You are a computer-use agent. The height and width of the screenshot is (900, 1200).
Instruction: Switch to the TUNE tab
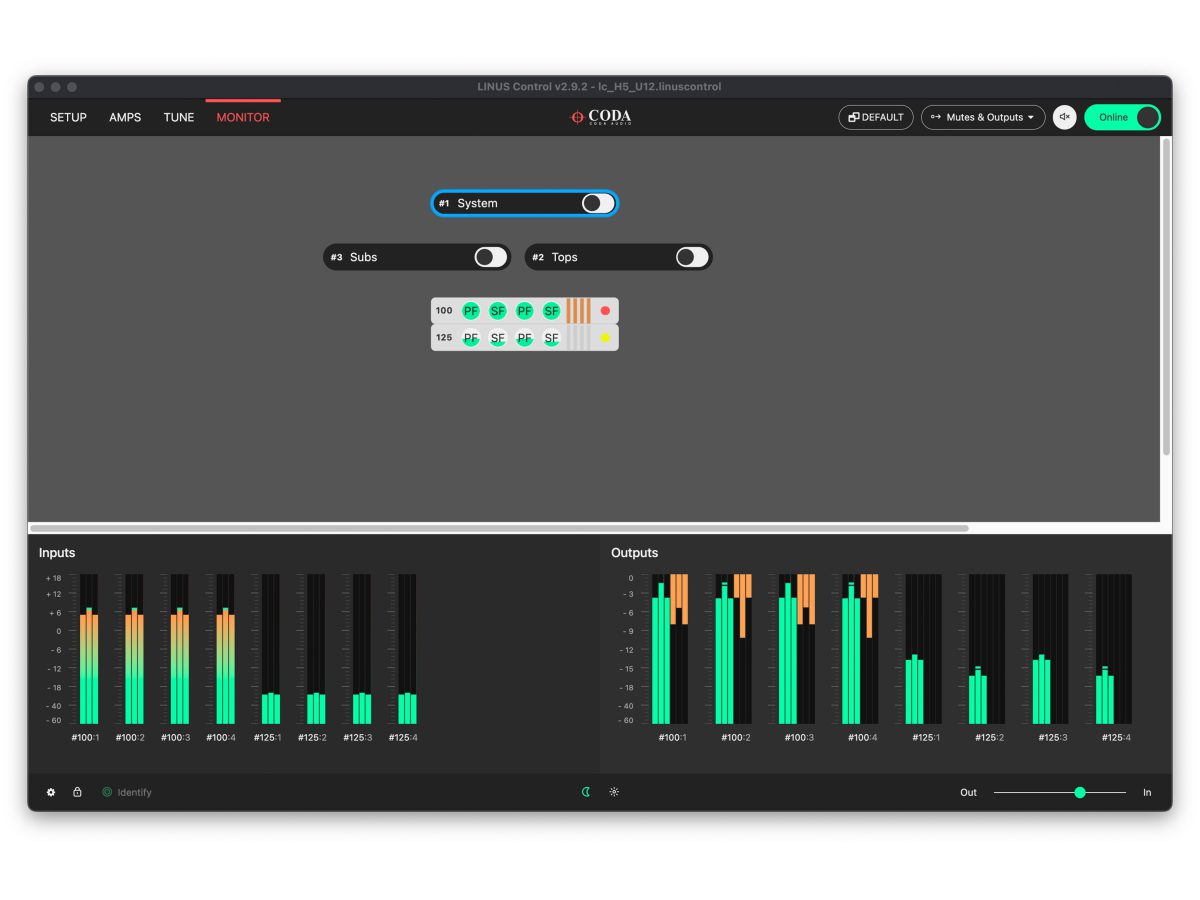[179, 117]
